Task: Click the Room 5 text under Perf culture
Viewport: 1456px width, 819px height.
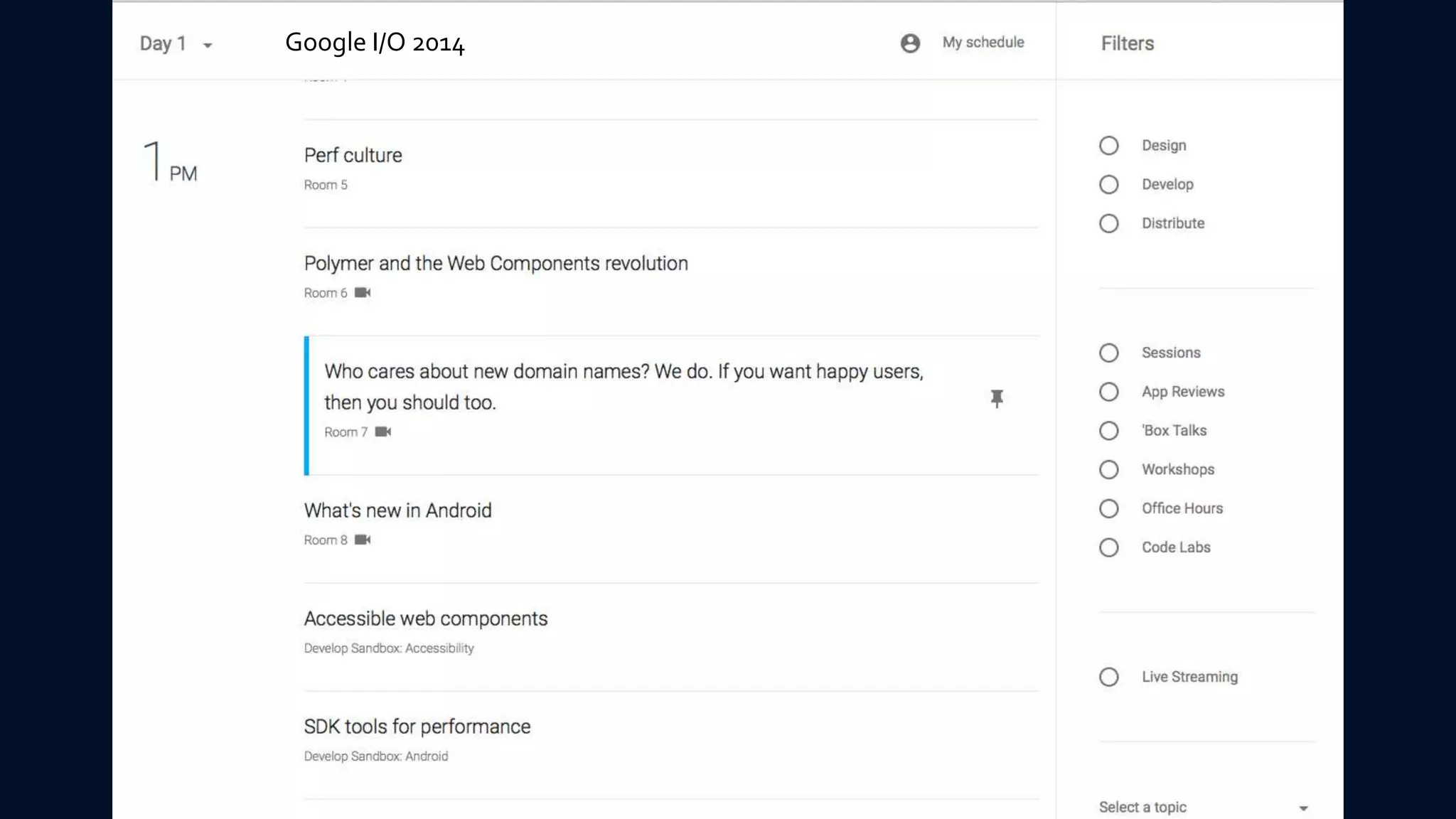Action: tap(326, 185)
